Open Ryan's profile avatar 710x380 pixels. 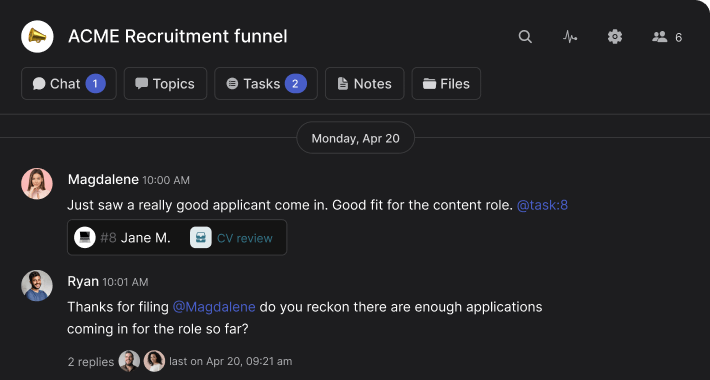[37, 286]
